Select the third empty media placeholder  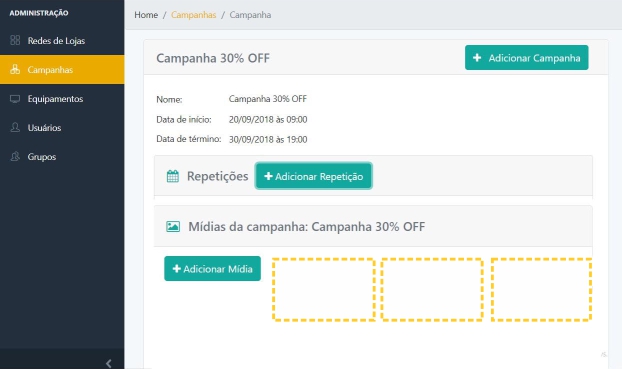click(x=541, y=290)
